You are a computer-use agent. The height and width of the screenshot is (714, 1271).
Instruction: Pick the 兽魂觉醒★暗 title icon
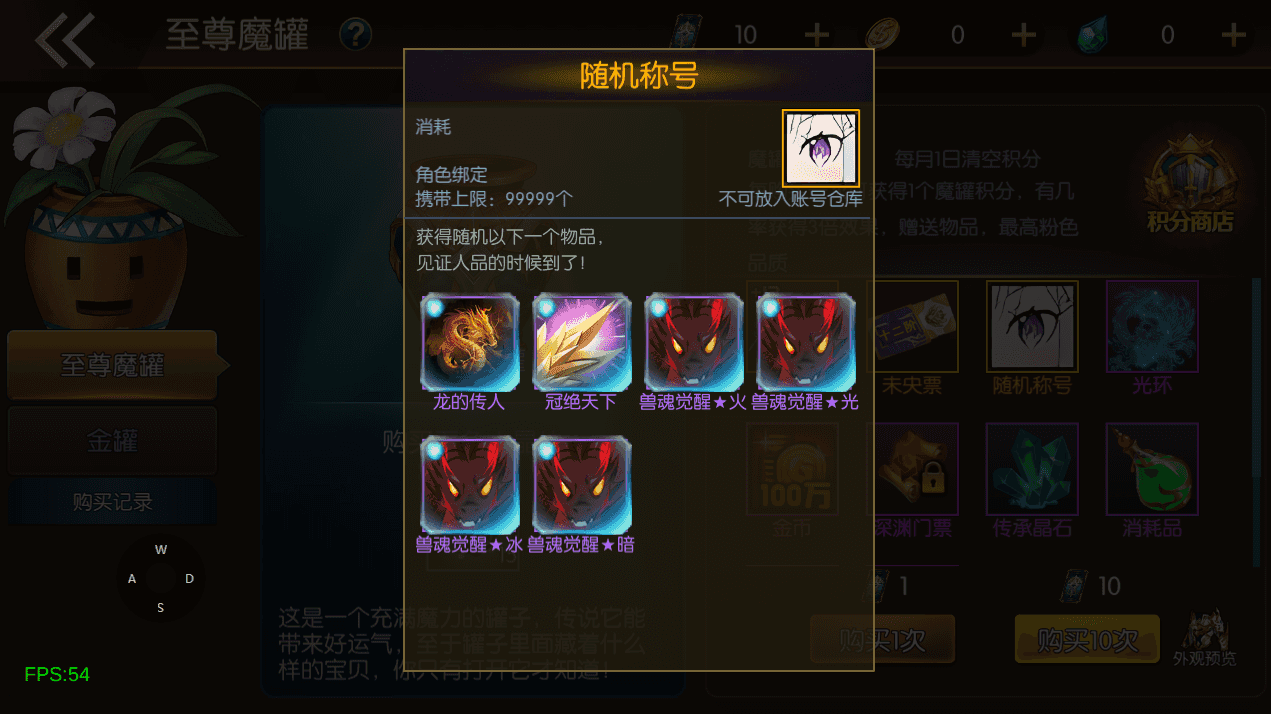[x=582, y=485]
